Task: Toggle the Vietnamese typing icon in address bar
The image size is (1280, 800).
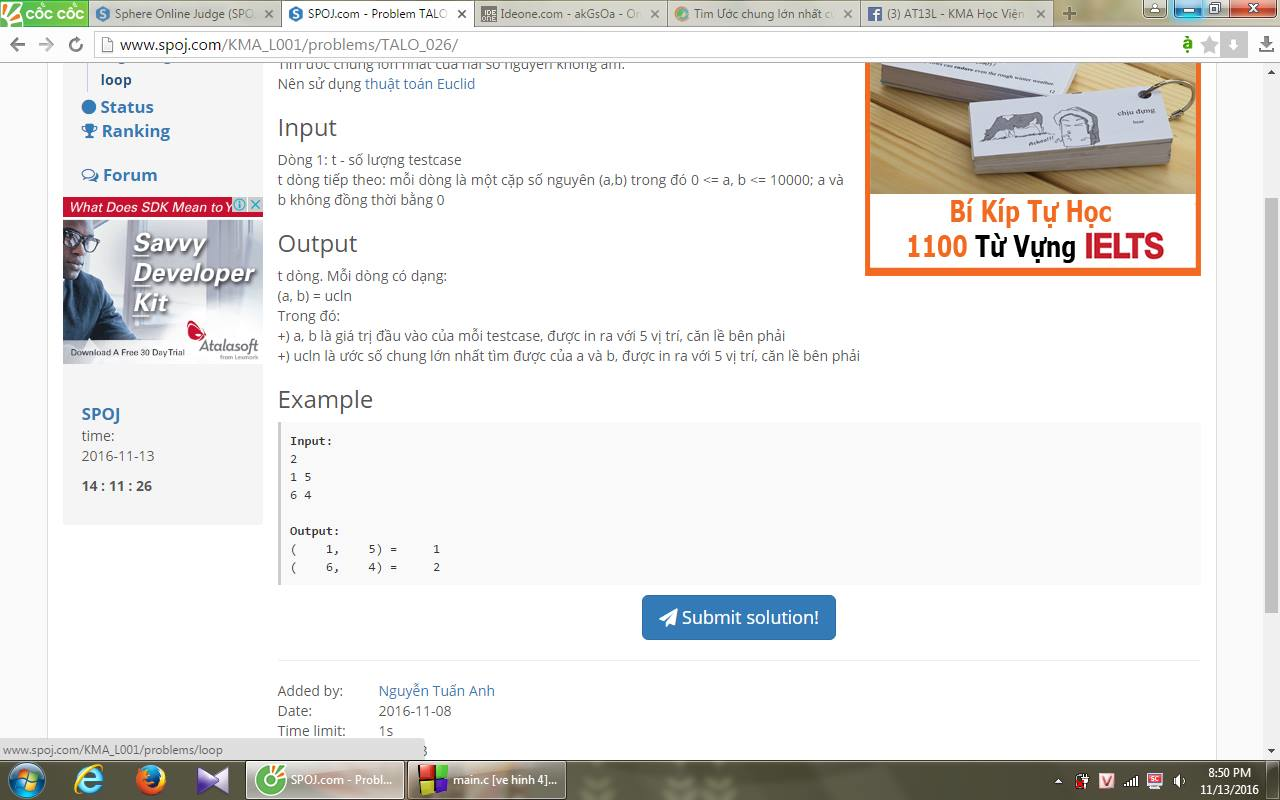Action: coord(1187,45)
